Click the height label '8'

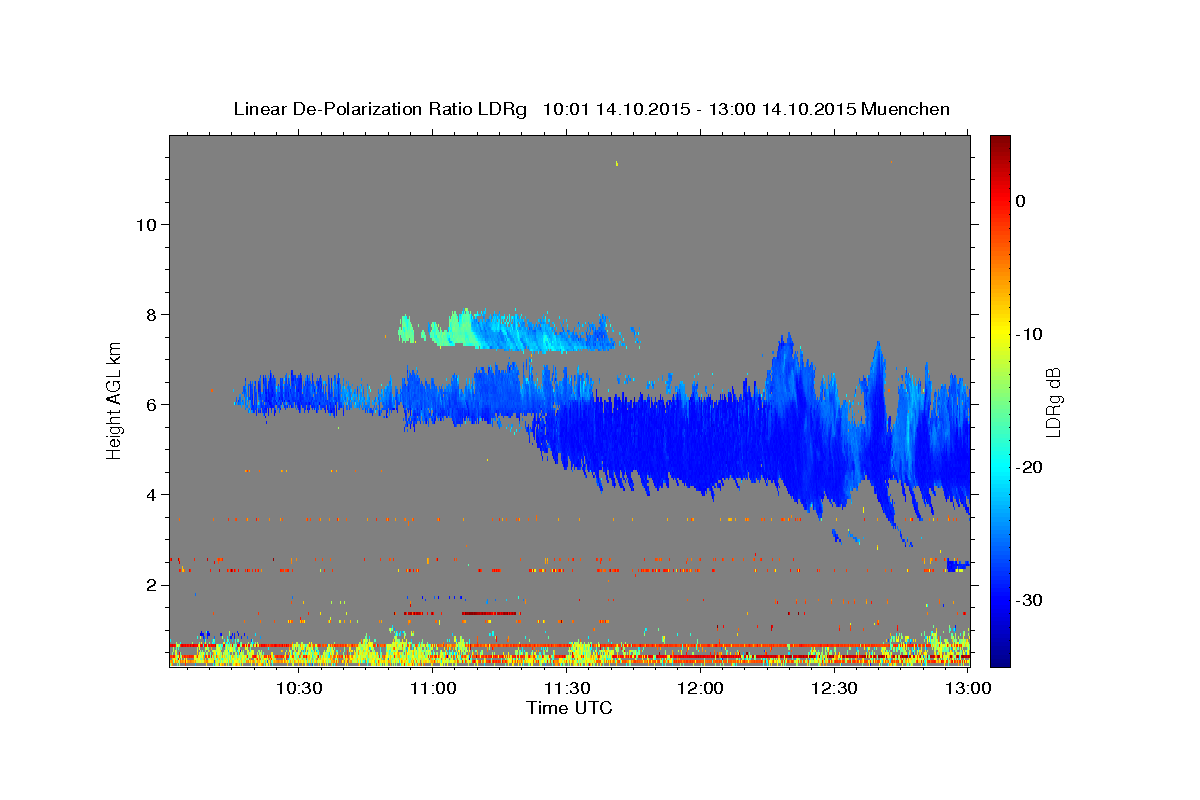(x=151, y=315)
